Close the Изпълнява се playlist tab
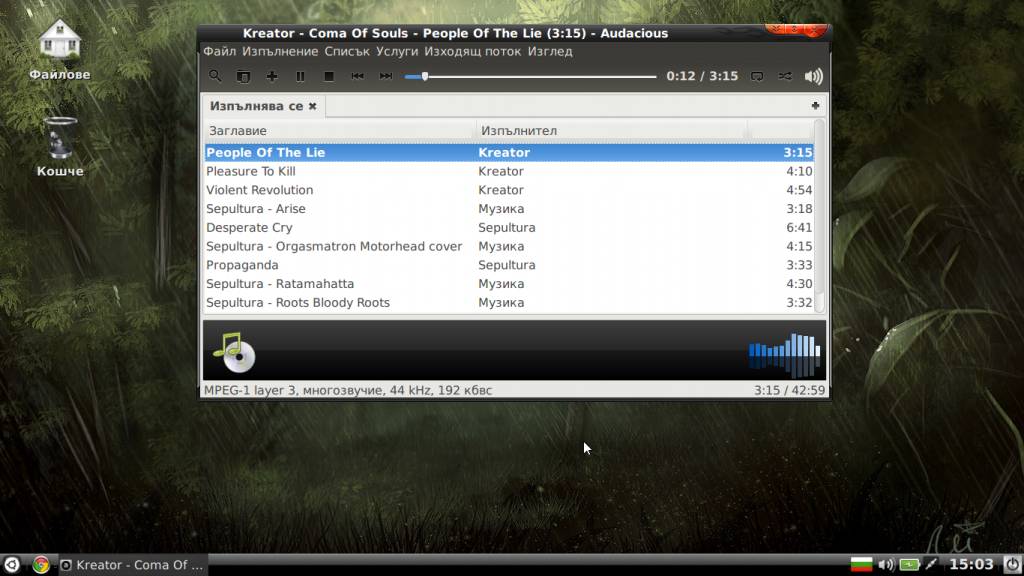 pyautogui.click(x=313, y=106)
